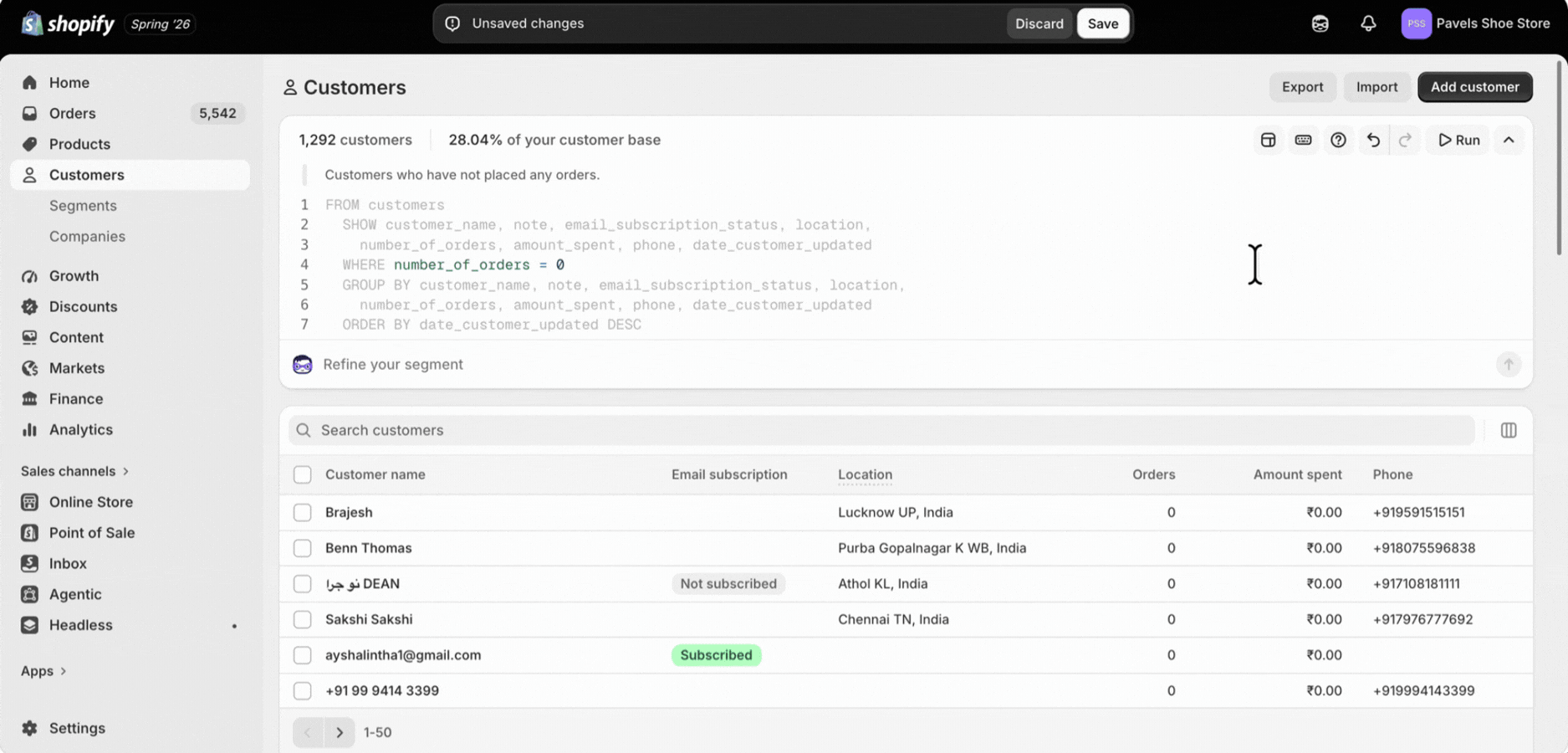Click the Point of Sale icon
This screenshot has width=1568, height=753.
point(29,533)
